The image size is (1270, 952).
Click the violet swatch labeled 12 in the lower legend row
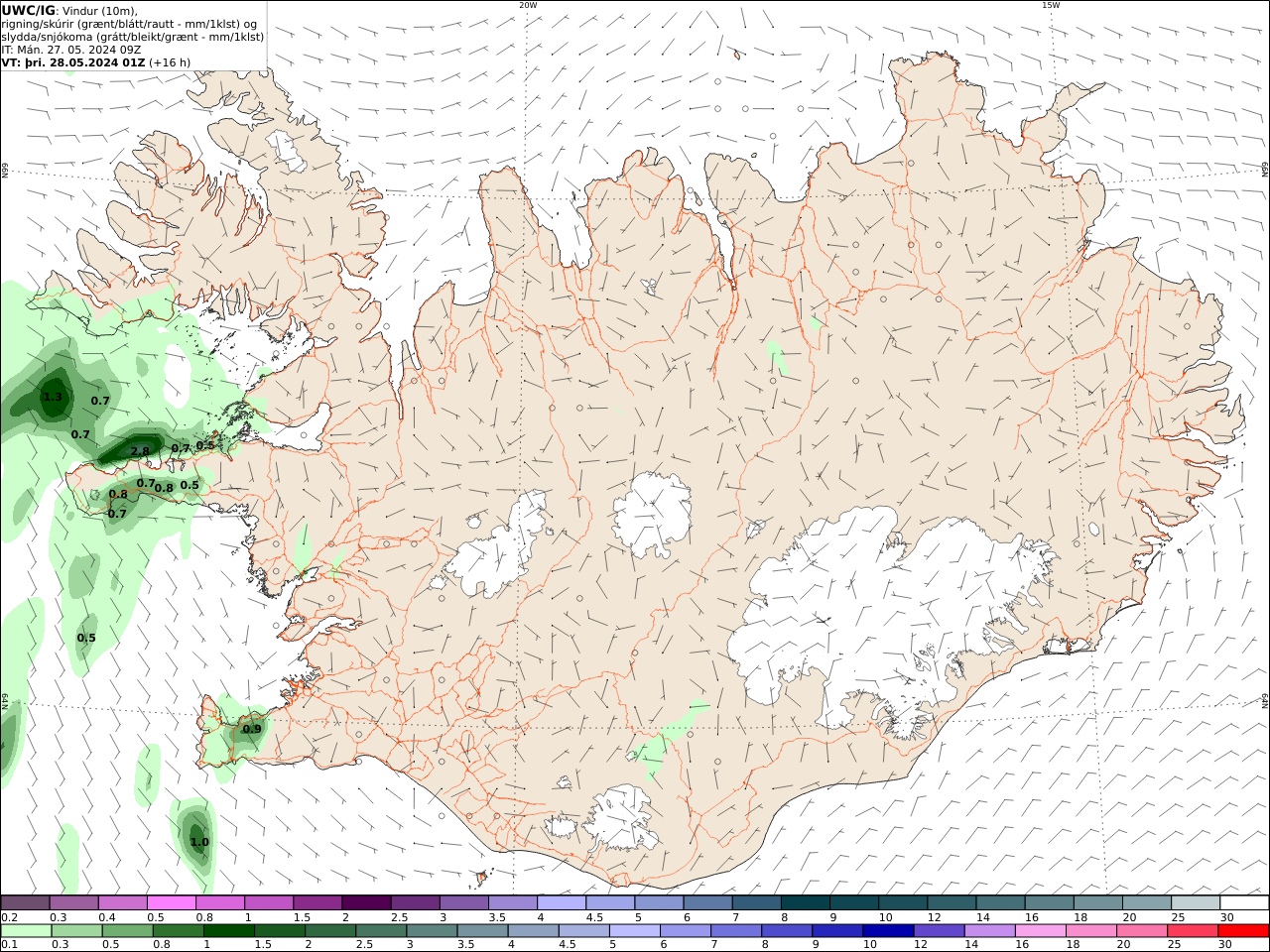(938, 931)
